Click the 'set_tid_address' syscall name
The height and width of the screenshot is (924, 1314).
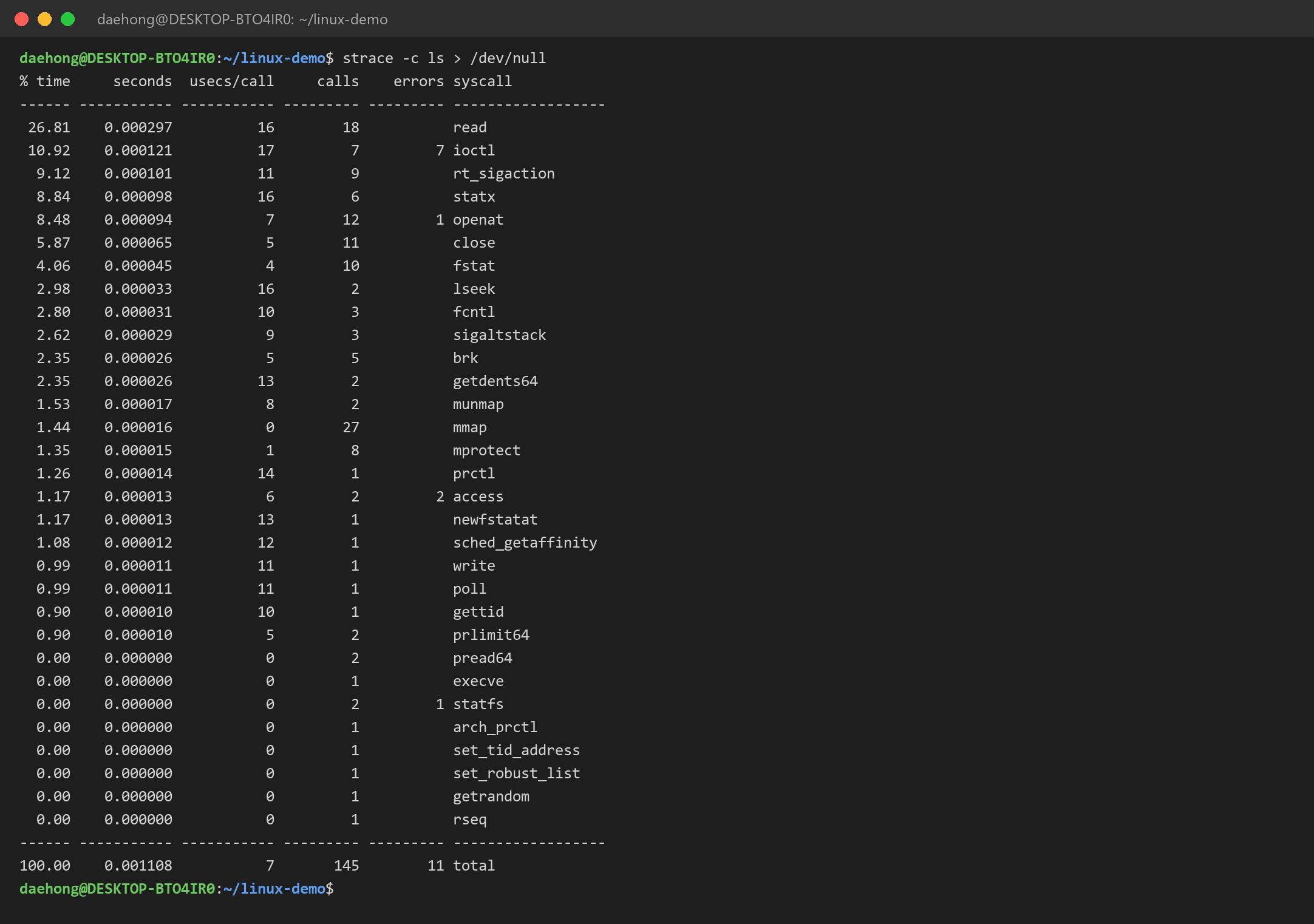click(517, 750)
